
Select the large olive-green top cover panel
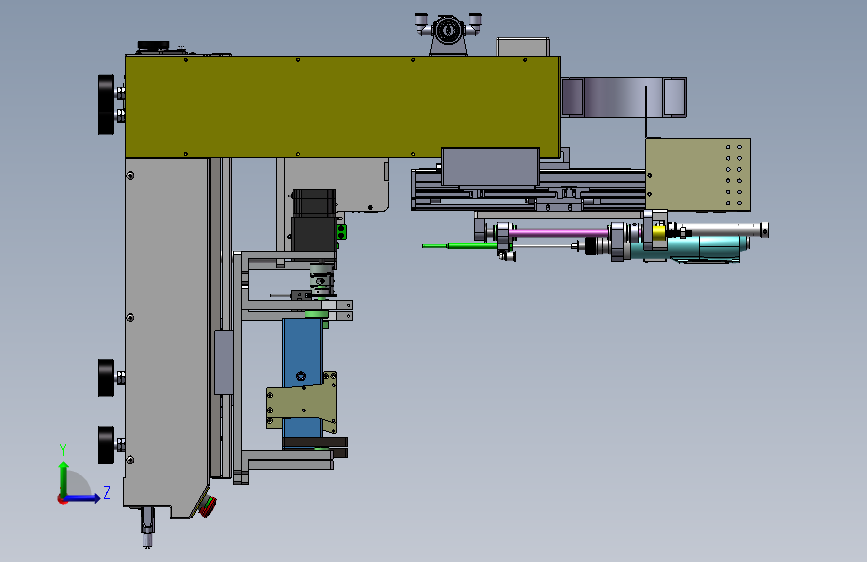pos(343,107)
